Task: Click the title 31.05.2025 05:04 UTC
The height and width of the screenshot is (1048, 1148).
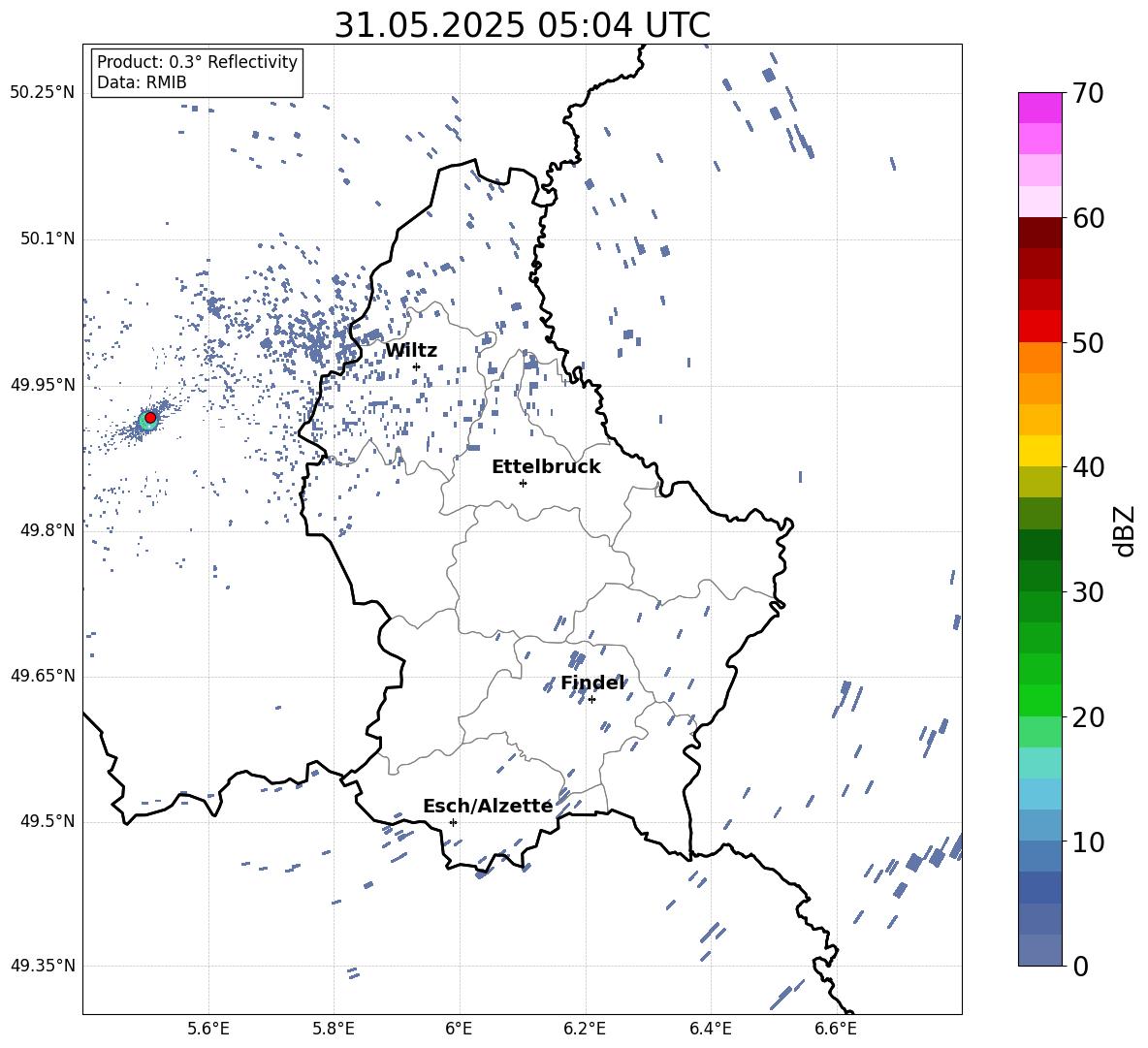Action: point(523,25)
